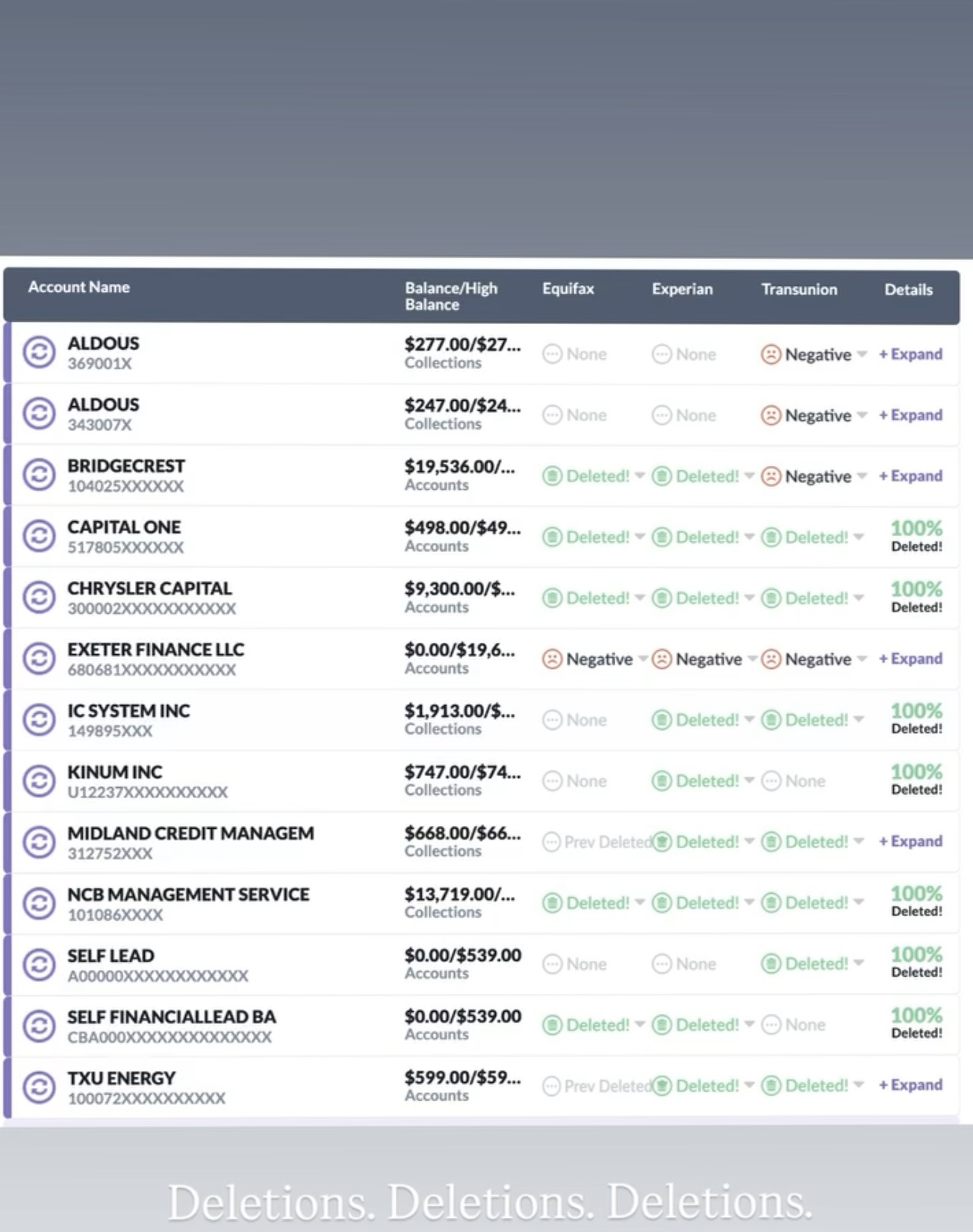The height and width of the screenshot is (1232, 973).
Task: Click the sync icon for SELF FINANCIALLEAD BA
Action: (39, 1026)
